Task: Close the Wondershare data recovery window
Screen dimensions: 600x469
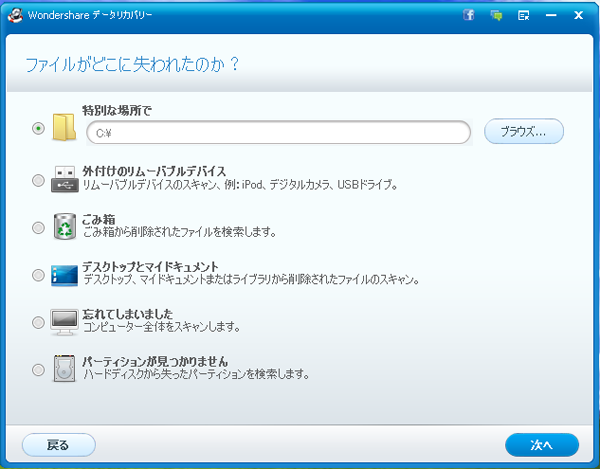Action: pos(579,15)
